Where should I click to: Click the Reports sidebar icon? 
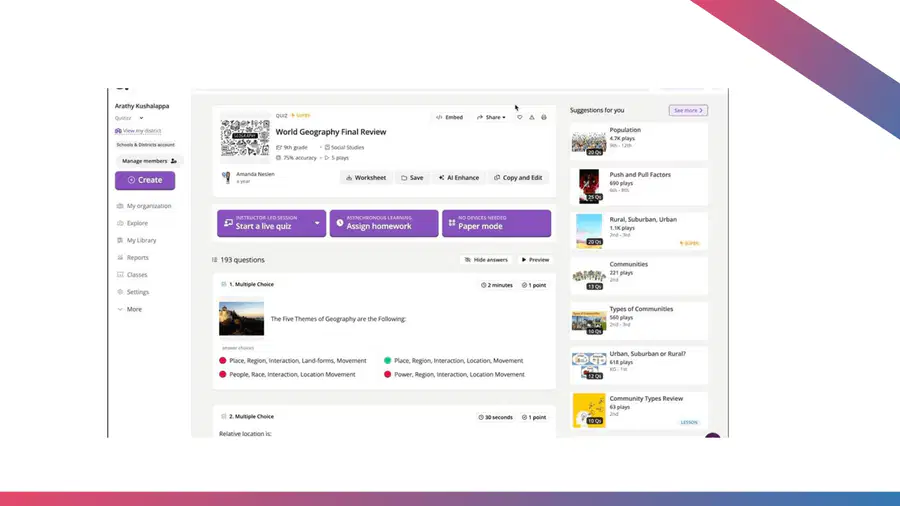click(x=120, y=258)
